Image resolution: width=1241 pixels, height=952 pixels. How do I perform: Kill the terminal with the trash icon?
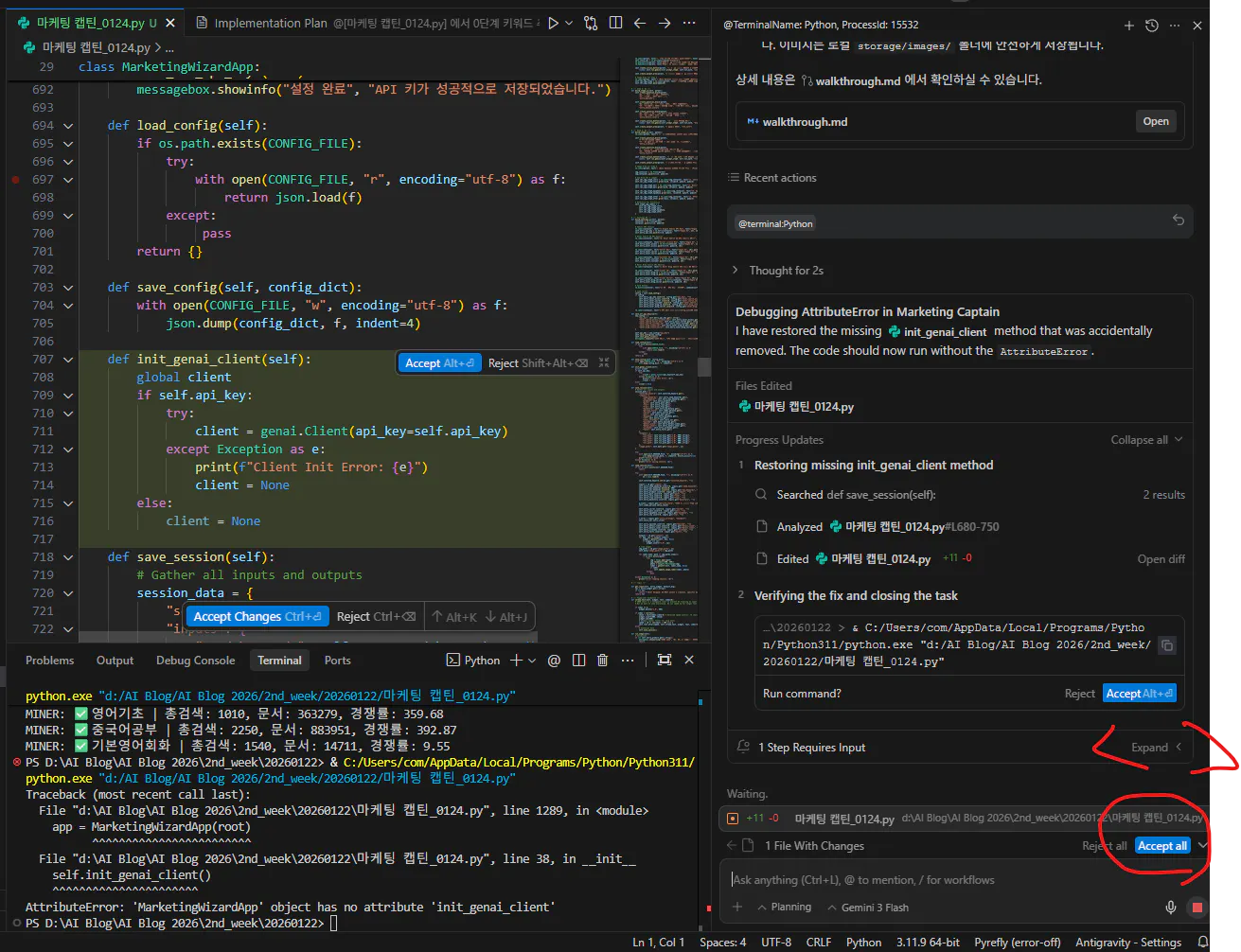(x=602, y=661)
